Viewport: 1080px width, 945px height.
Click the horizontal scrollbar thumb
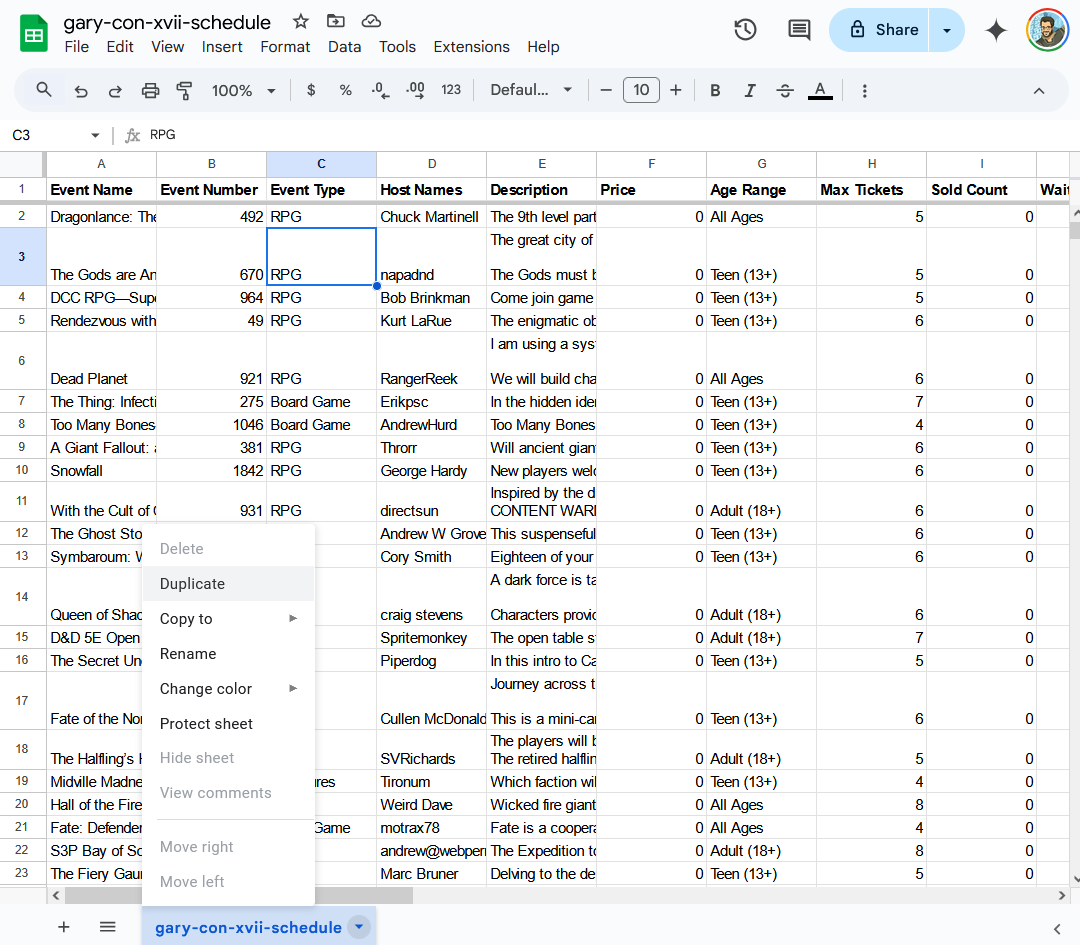point(238,895)
